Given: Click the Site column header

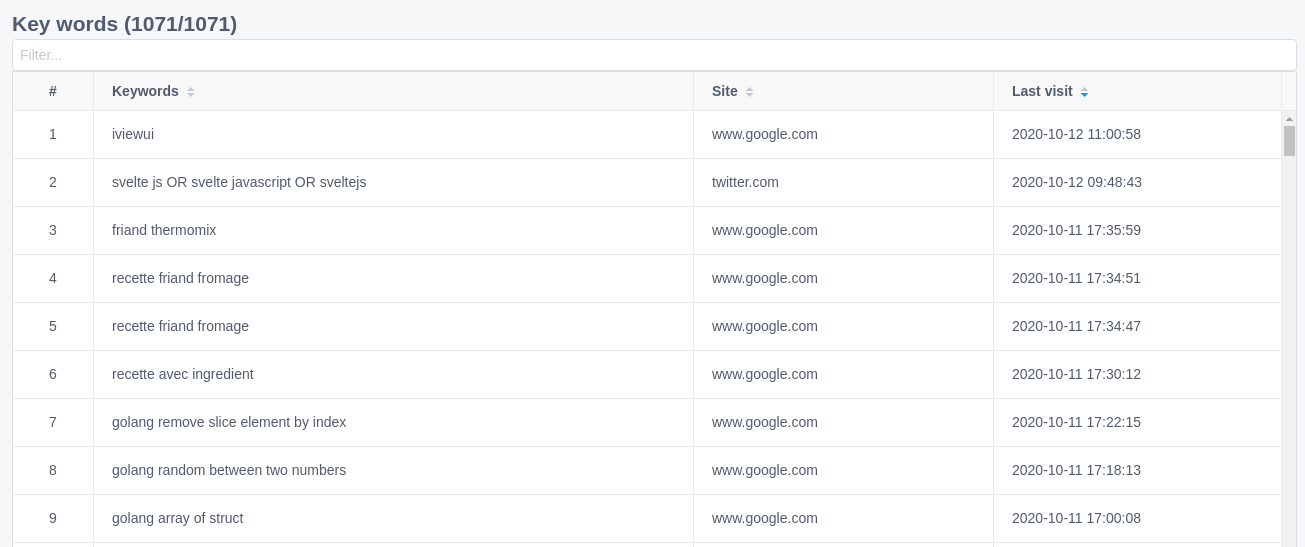Looking at the screenshot, I should click(x=843, y=91).
